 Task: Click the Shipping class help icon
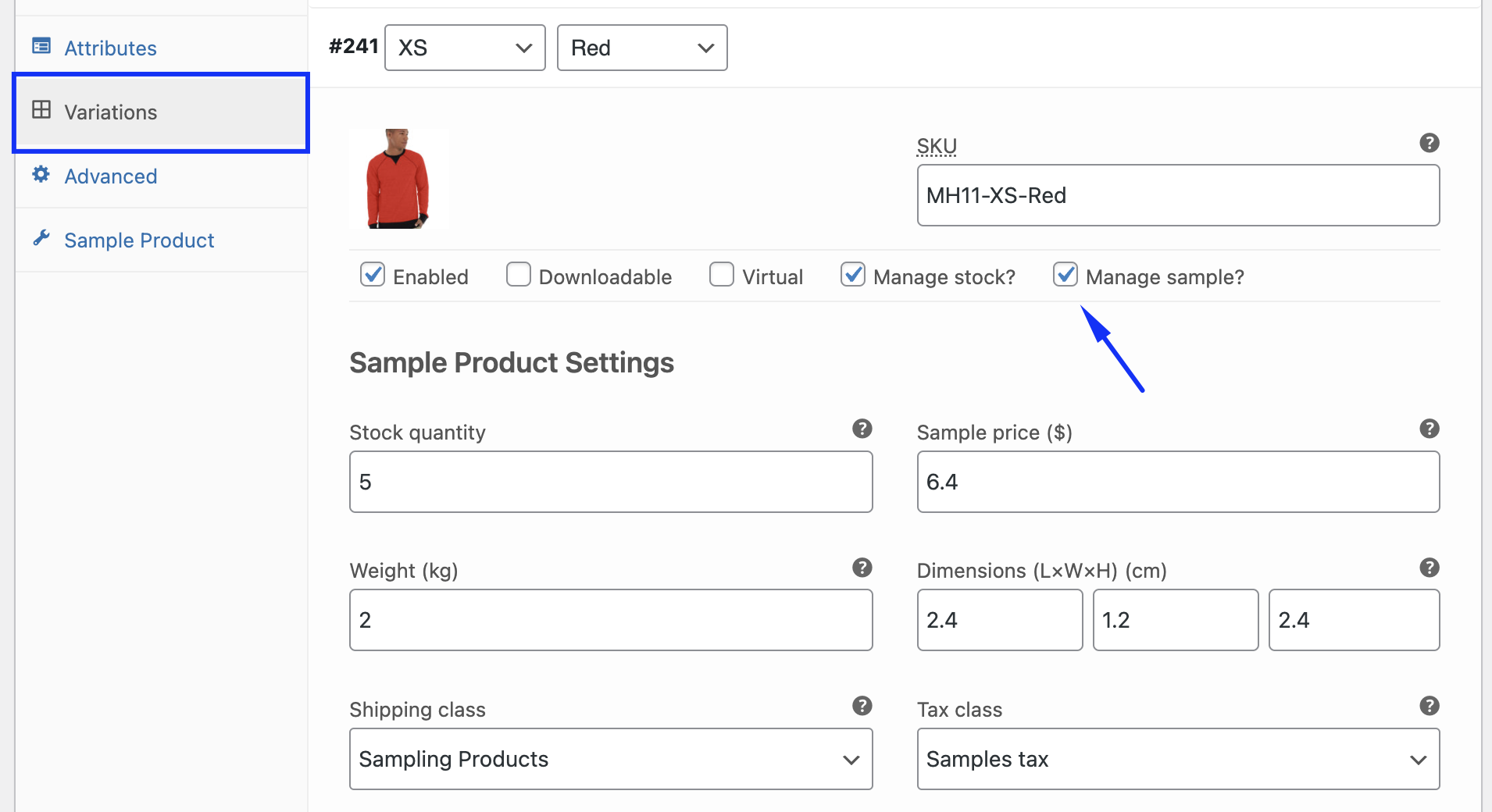(x=862, y=706)
